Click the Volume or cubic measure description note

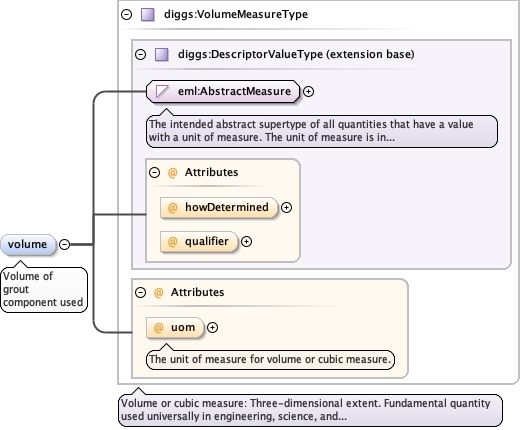click(310, 410)
